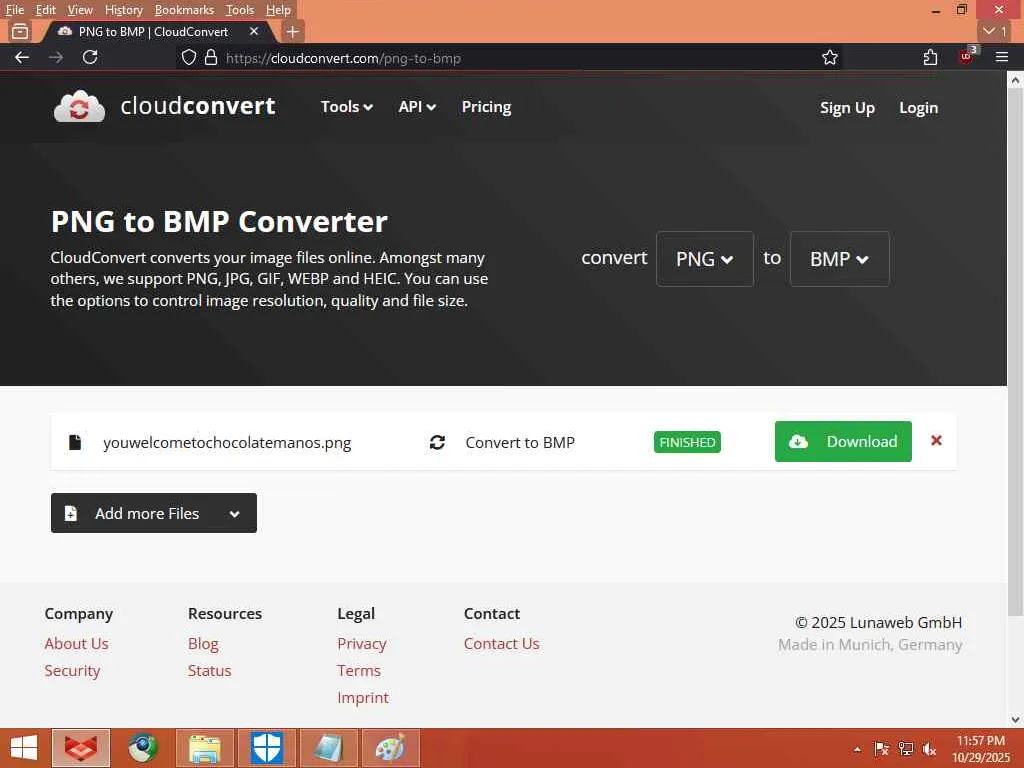Open the globe browser taskbar icon

pos(142,748)
